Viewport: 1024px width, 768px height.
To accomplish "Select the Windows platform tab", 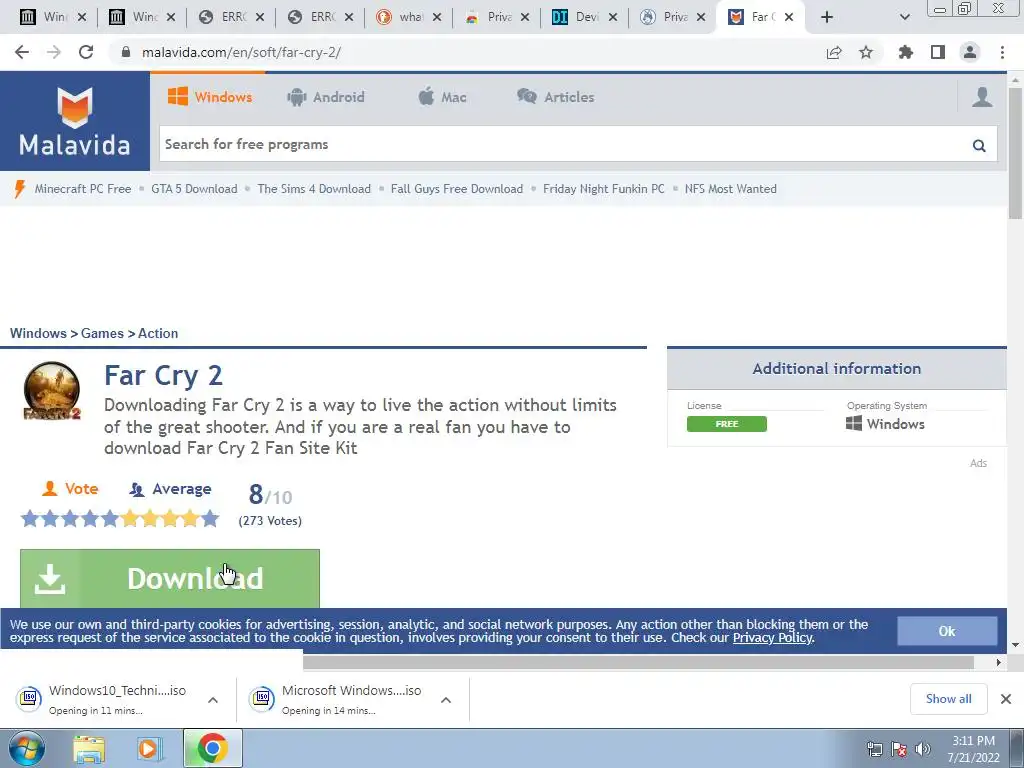I will 210,97.
